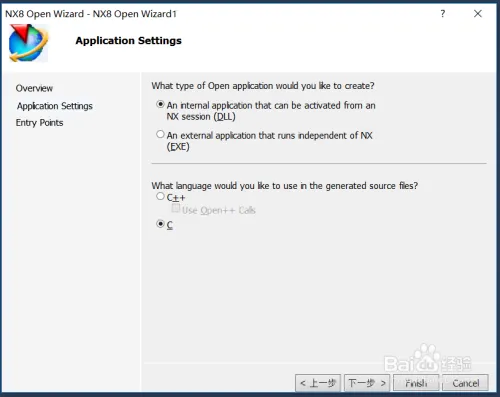Click the Application Settings heading text
The height and width of the screenshot is (397, 500).
[129, 41]
